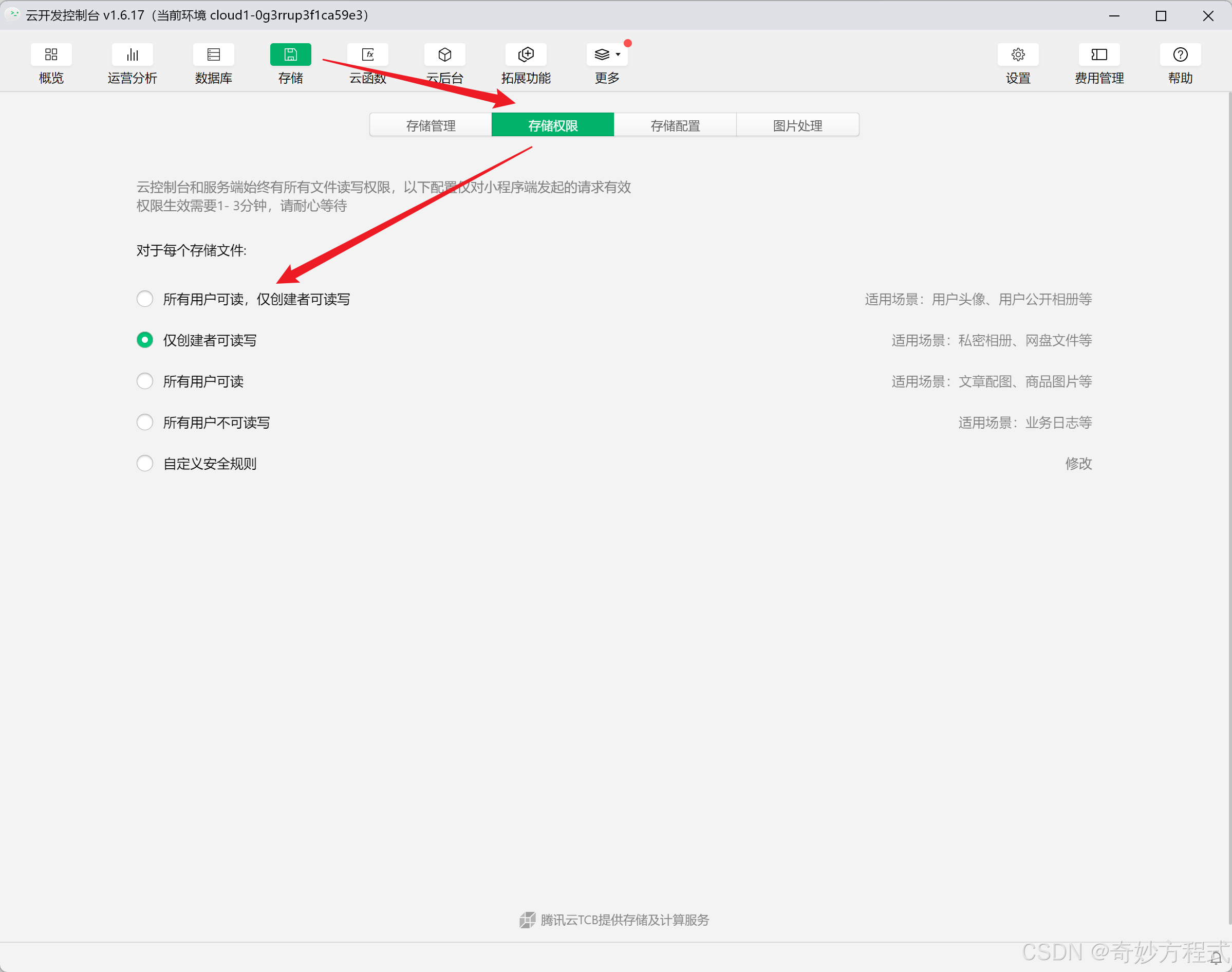Image resolution: width=1232 pixels, height=972 pixels.
Task: Open the 概览 overview icon
Action: point(51,54)
